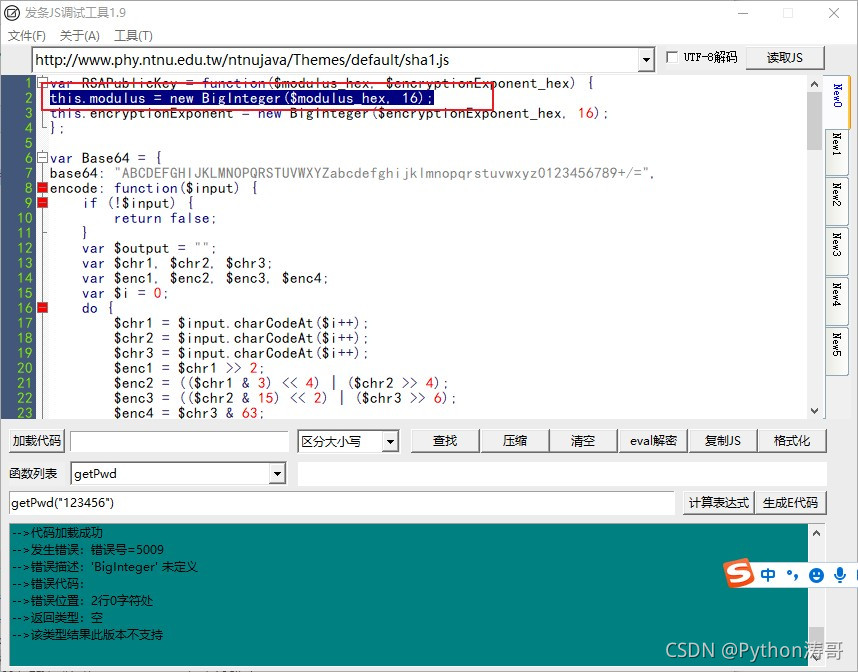Open the 工具(T) menu
The width and height of the screenshot is (858, 672).
coord(133,36)
